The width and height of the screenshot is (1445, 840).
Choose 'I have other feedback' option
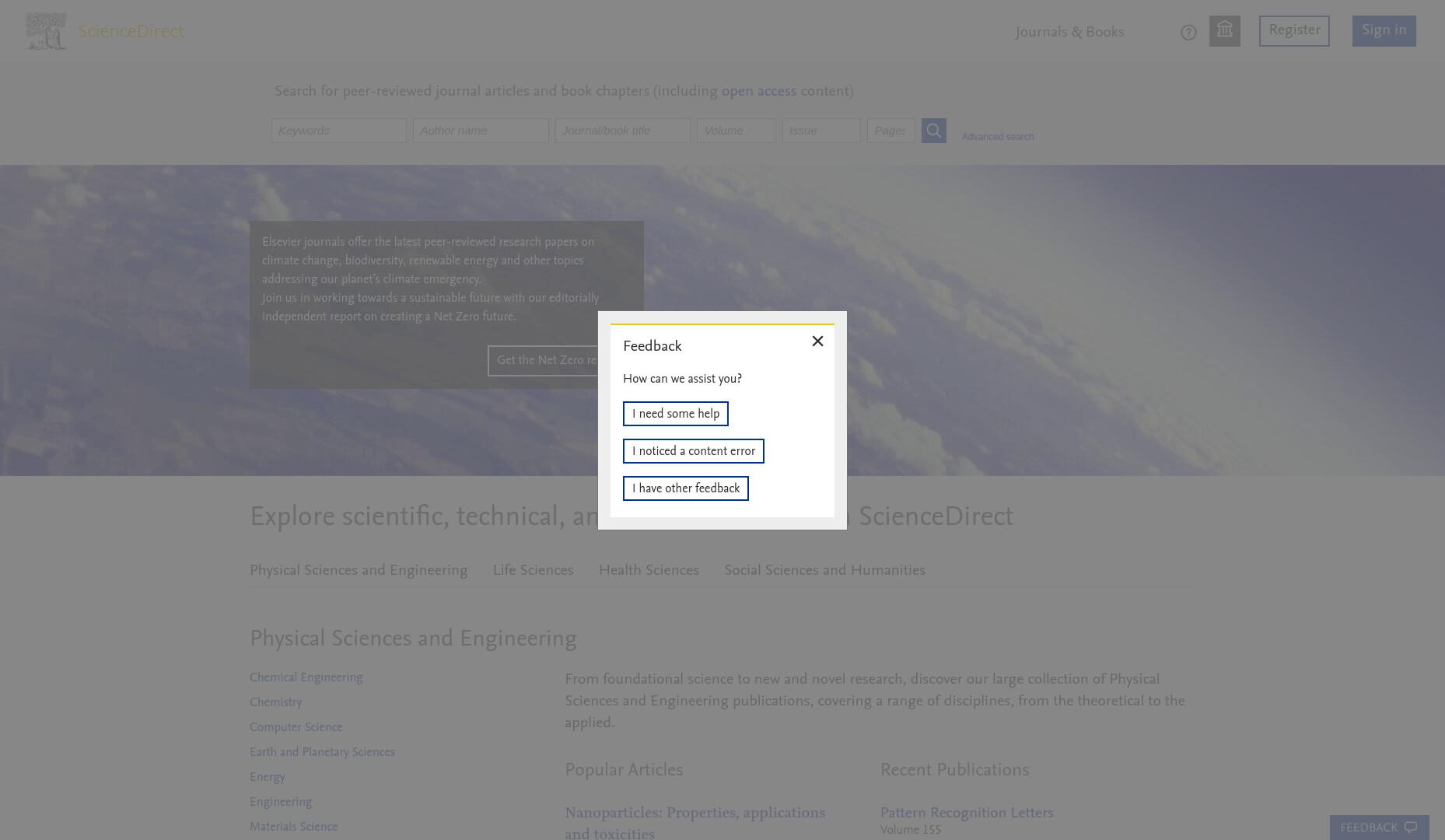(x=686, y=488)
